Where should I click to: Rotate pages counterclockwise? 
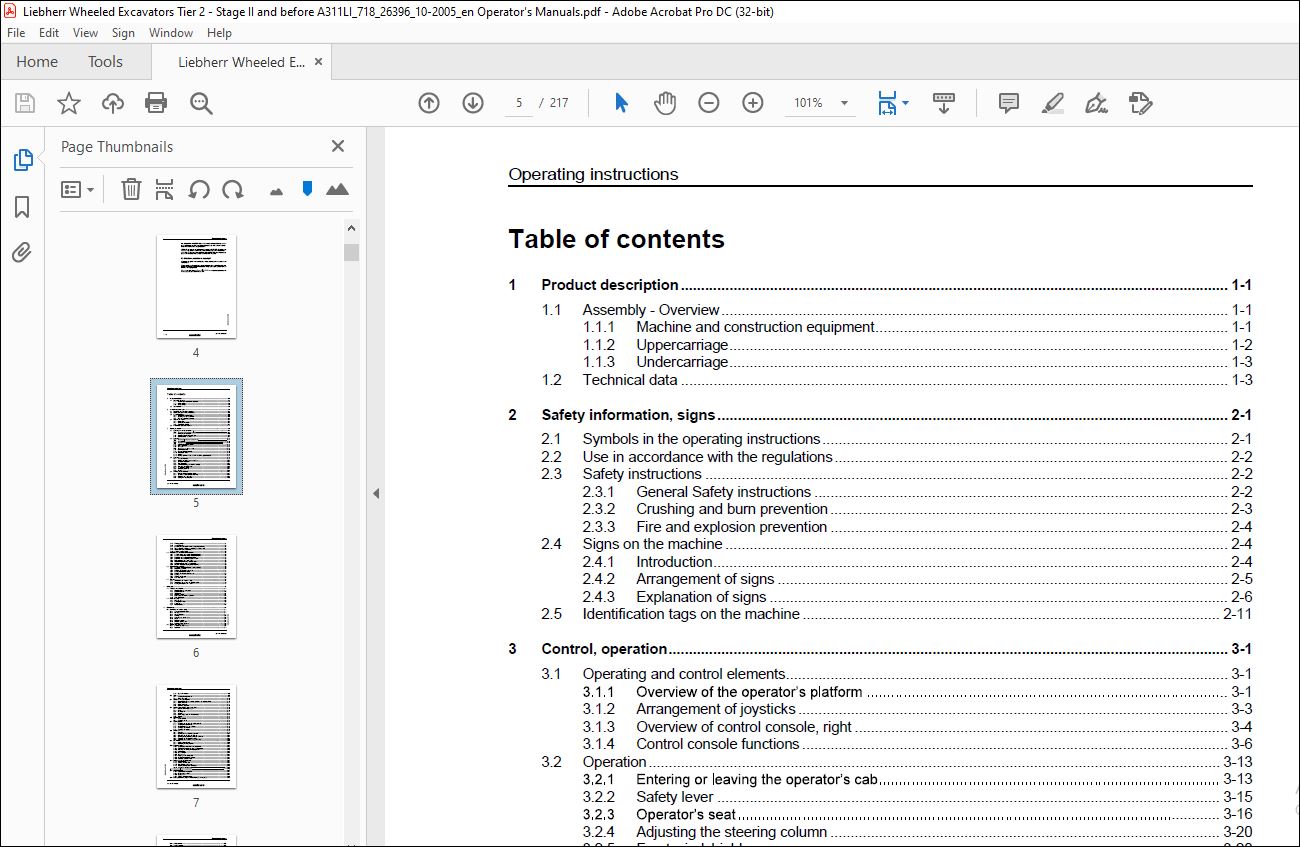click(x=199, y=189)
